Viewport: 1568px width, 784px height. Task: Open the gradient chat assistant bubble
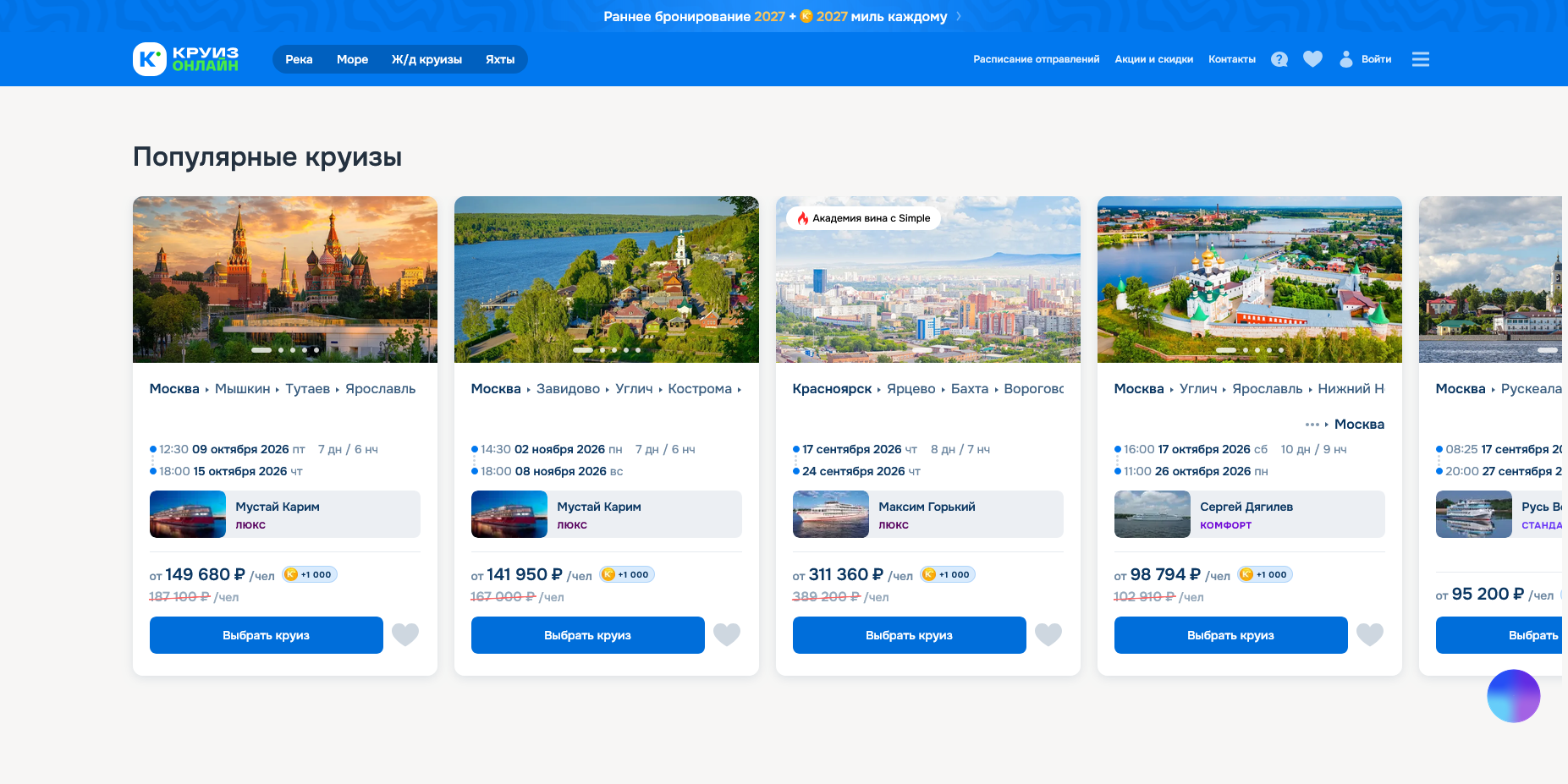[x=1514, y=696]
